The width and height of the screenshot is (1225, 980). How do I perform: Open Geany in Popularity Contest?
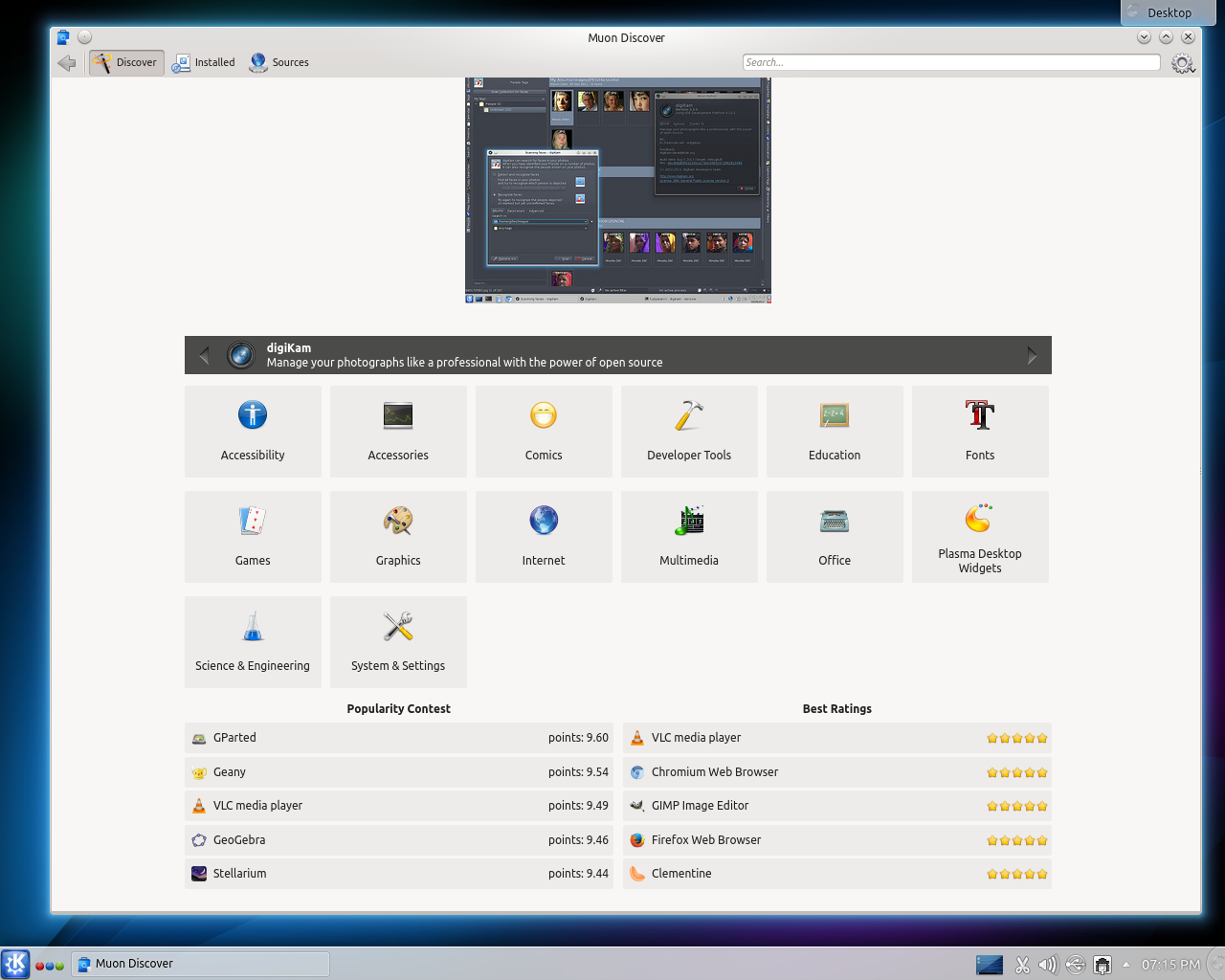point(399,772)
